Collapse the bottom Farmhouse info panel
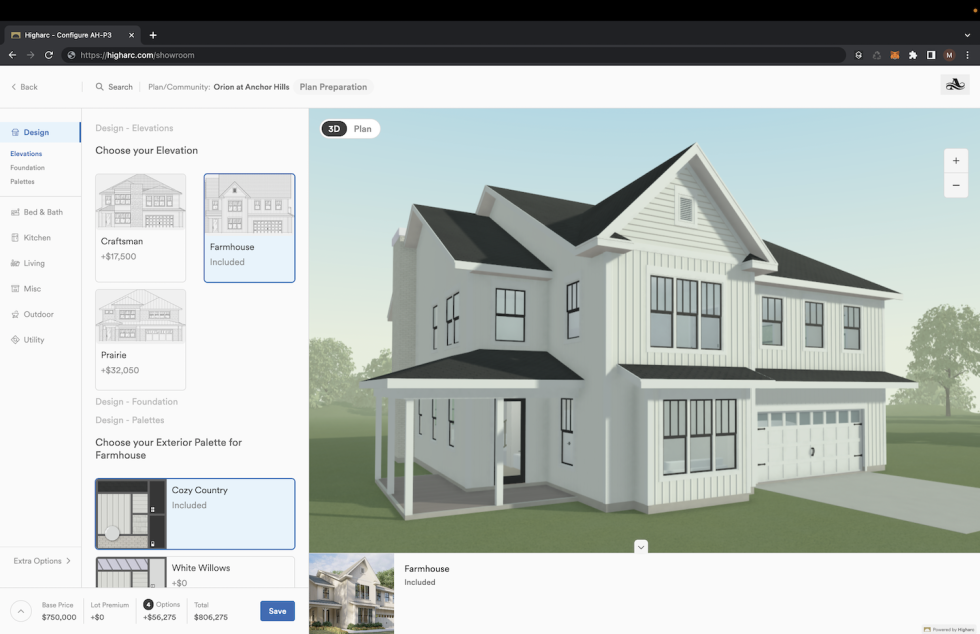The width and height of the screenshot is (980, 634). coord(641,546)
